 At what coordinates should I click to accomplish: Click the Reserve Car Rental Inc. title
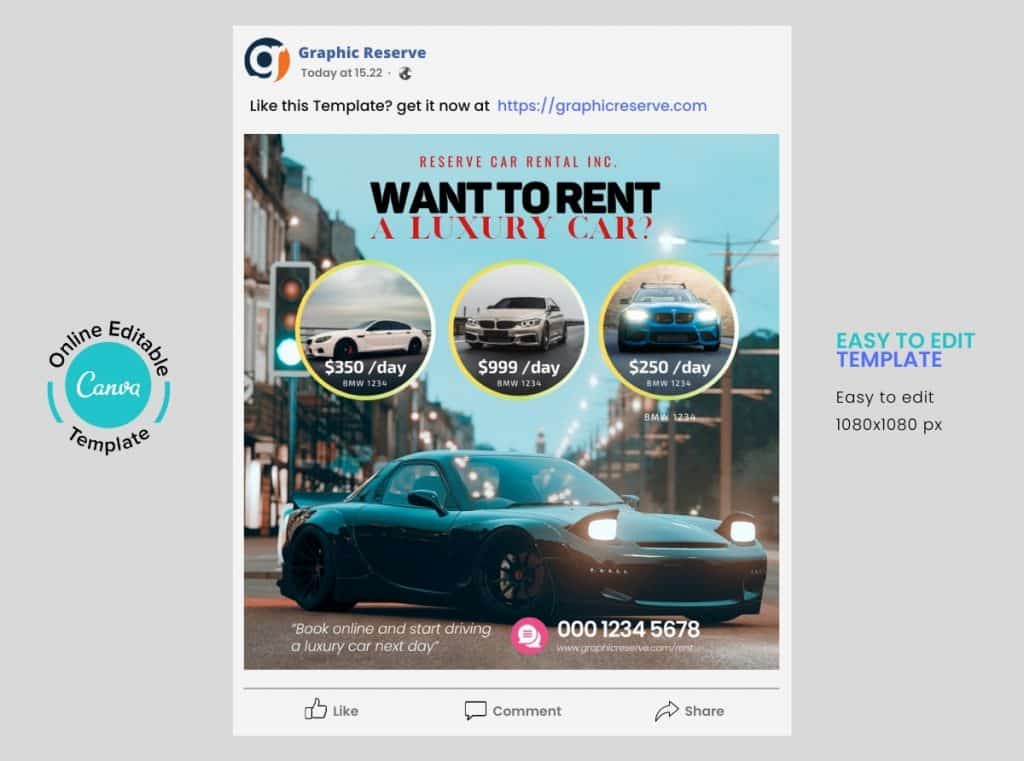[518, 161]
